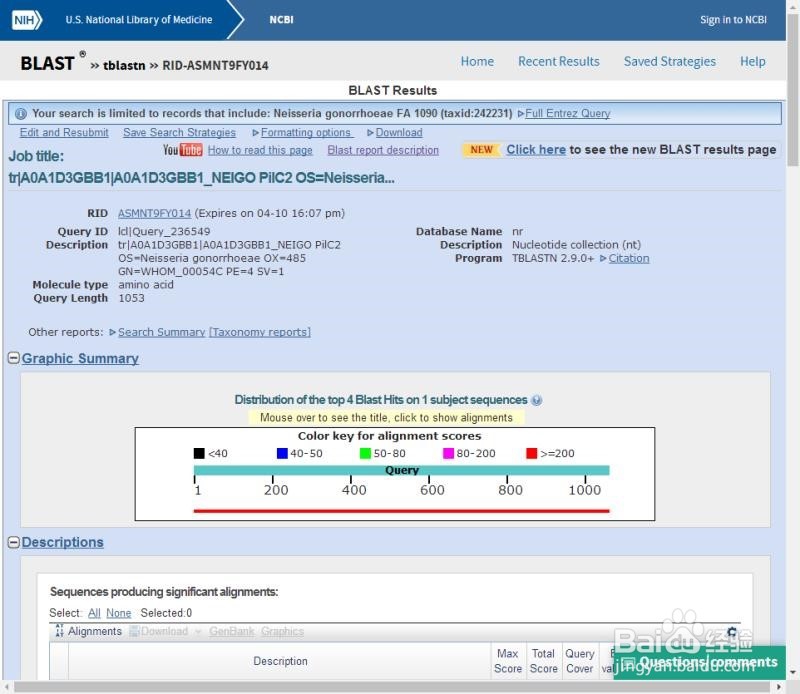Sign in to NCBI
This screenshot has height=694, width=800.
point(733,20)
